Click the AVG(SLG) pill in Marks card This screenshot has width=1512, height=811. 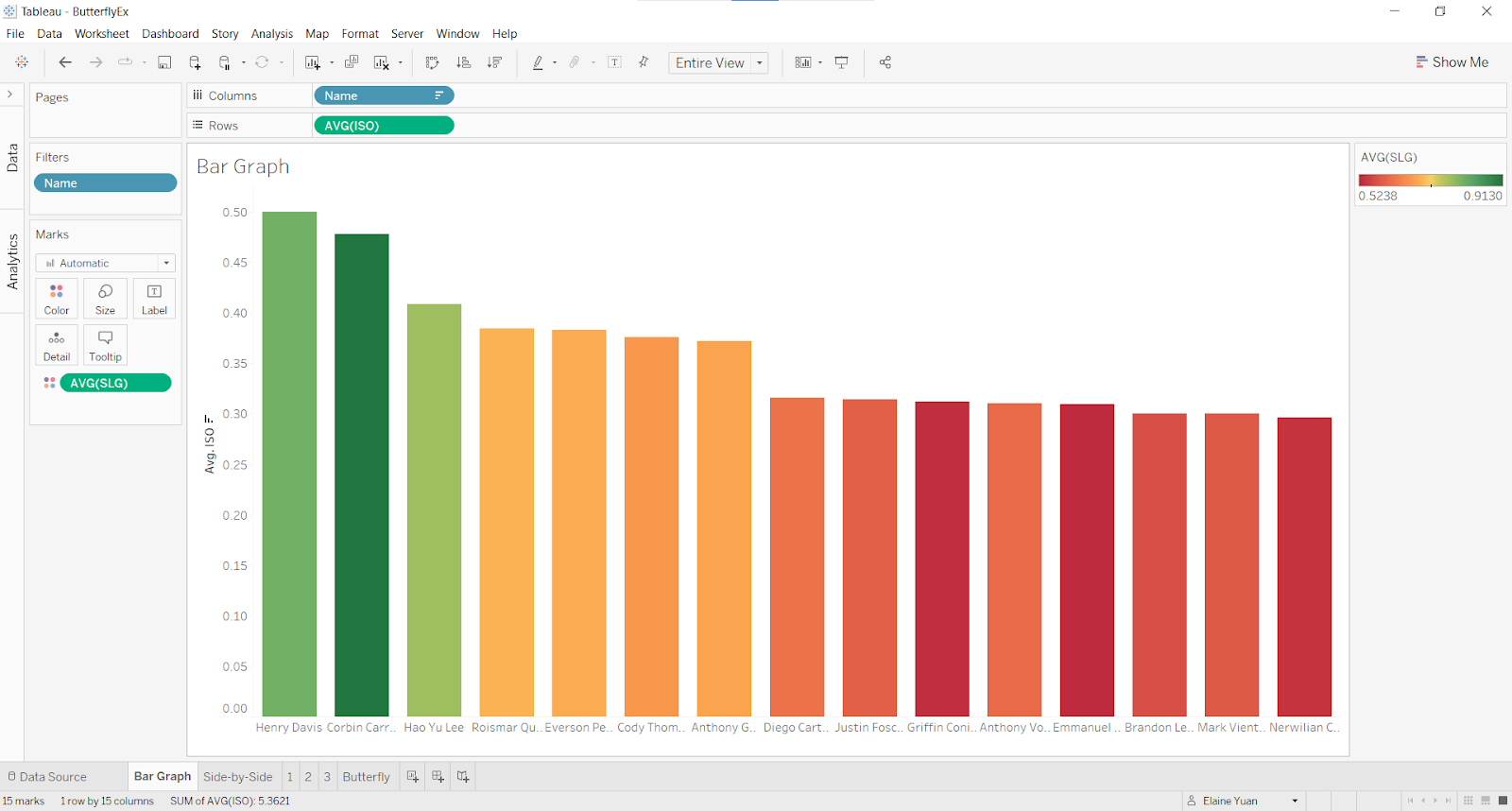point(115,383)
